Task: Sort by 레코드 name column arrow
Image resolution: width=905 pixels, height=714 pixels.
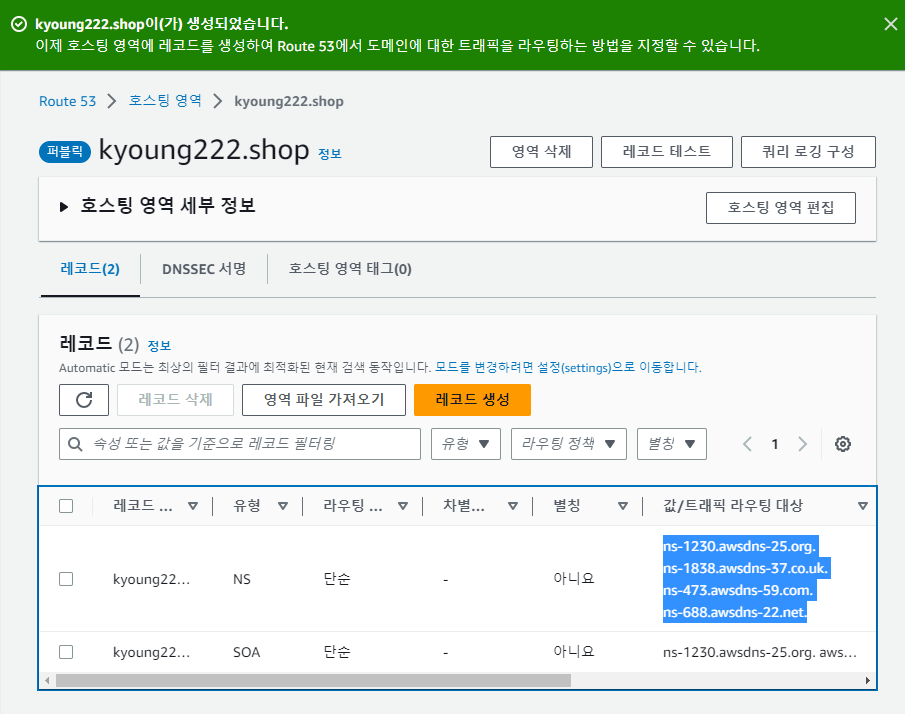Action: [x=193, y=506]
